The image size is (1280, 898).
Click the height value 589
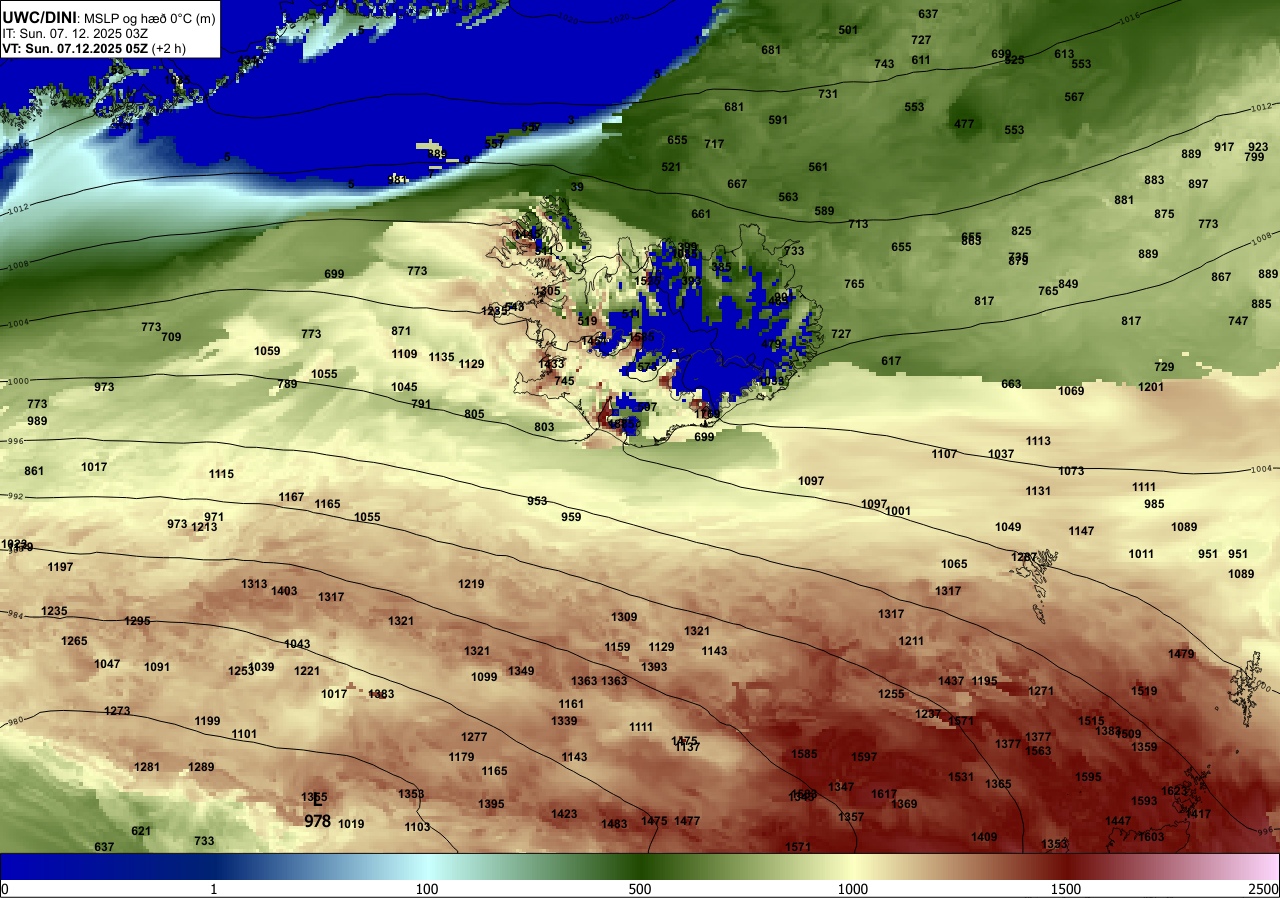[824, 211]
